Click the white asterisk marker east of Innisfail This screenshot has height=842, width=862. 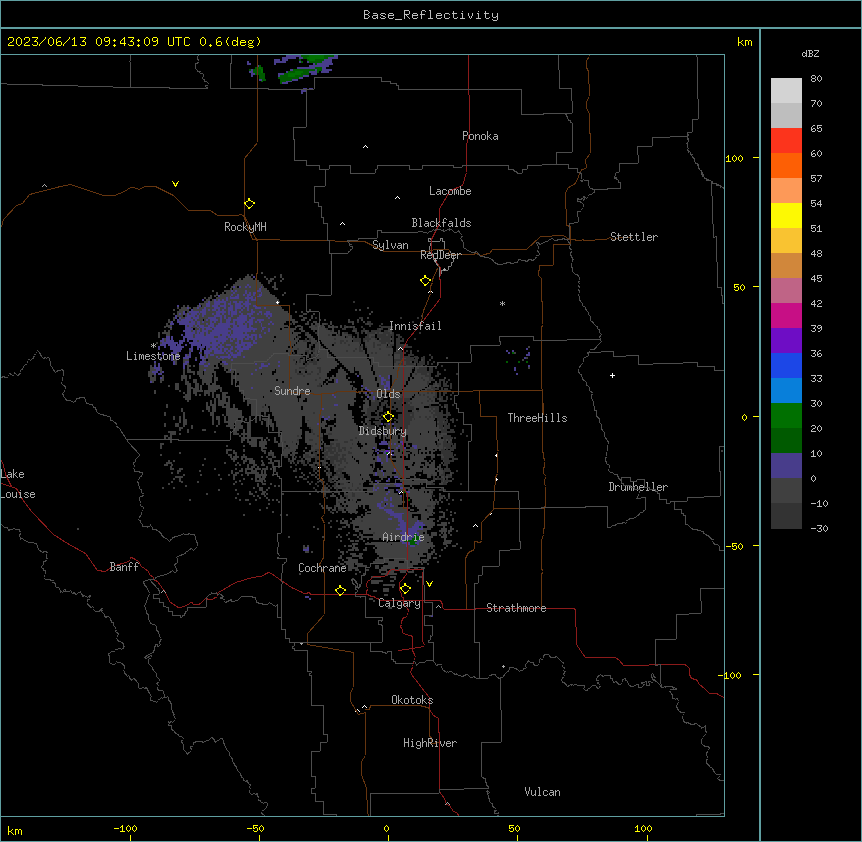point(502,303)
